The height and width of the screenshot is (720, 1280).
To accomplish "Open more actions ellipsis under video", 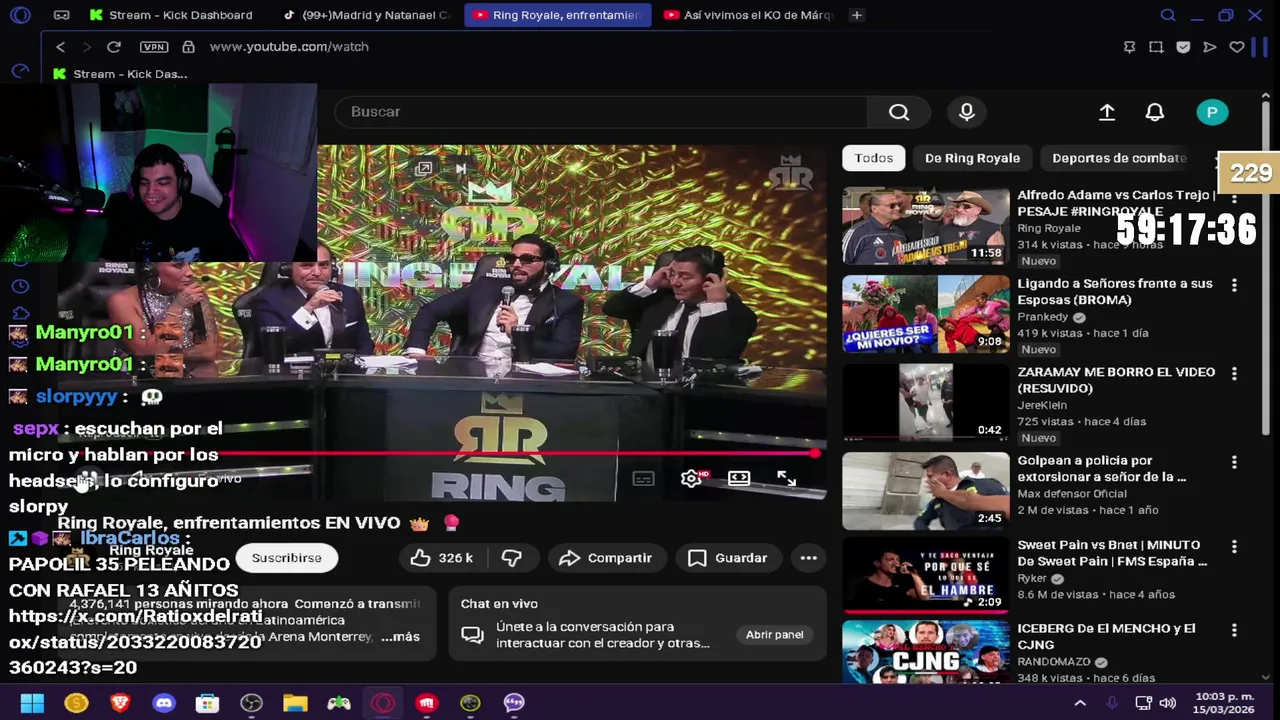I will pos(809,558).
